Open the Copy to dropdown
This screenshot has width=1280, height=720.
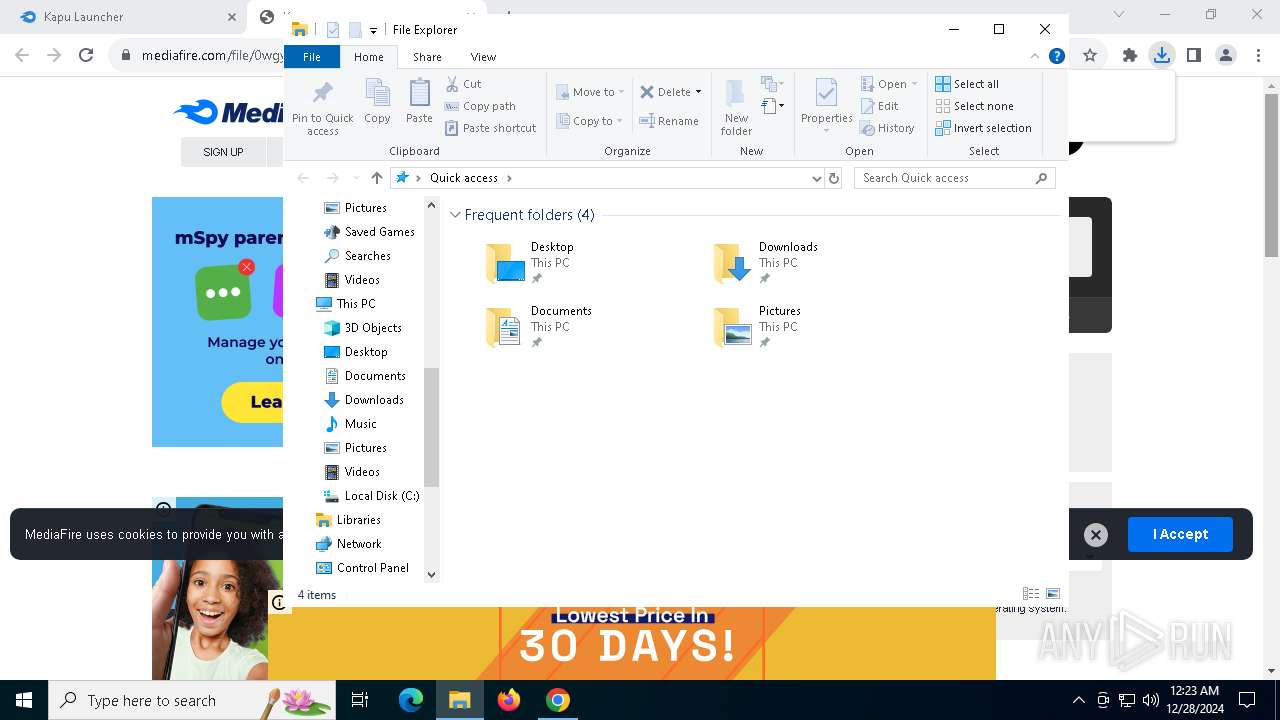click(x=590, y=121)
